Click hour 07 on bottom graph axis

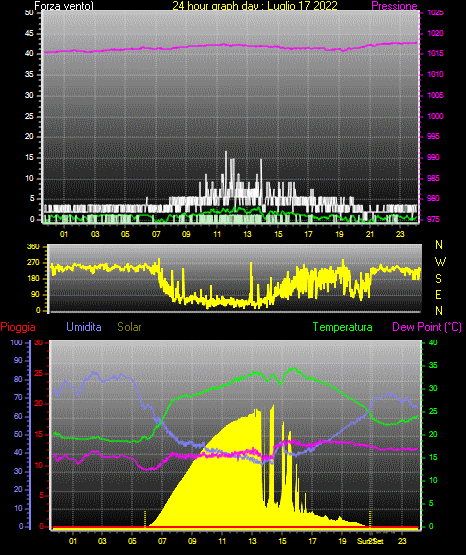click(162, 541)
